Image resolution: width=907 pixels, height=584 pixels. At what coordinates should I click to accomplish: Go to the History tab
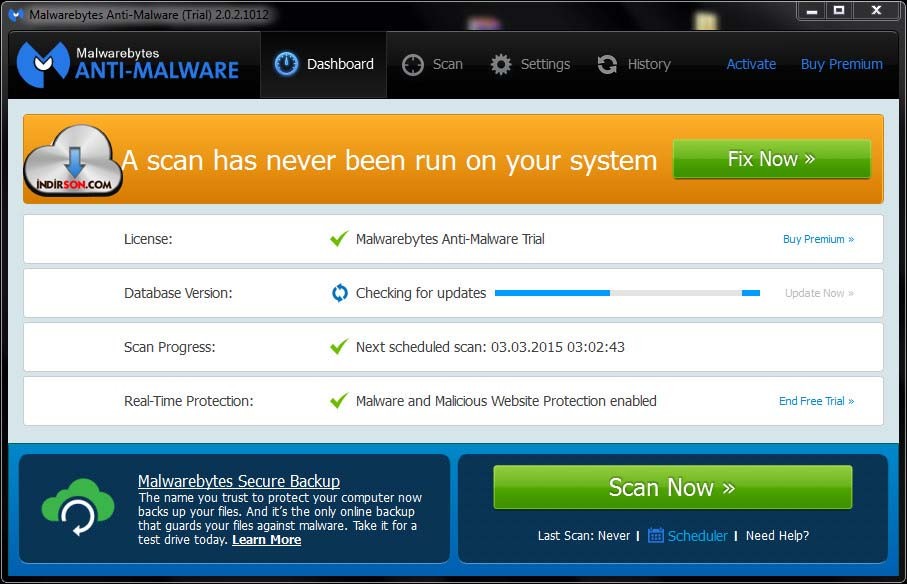click(x=634, y=64)
